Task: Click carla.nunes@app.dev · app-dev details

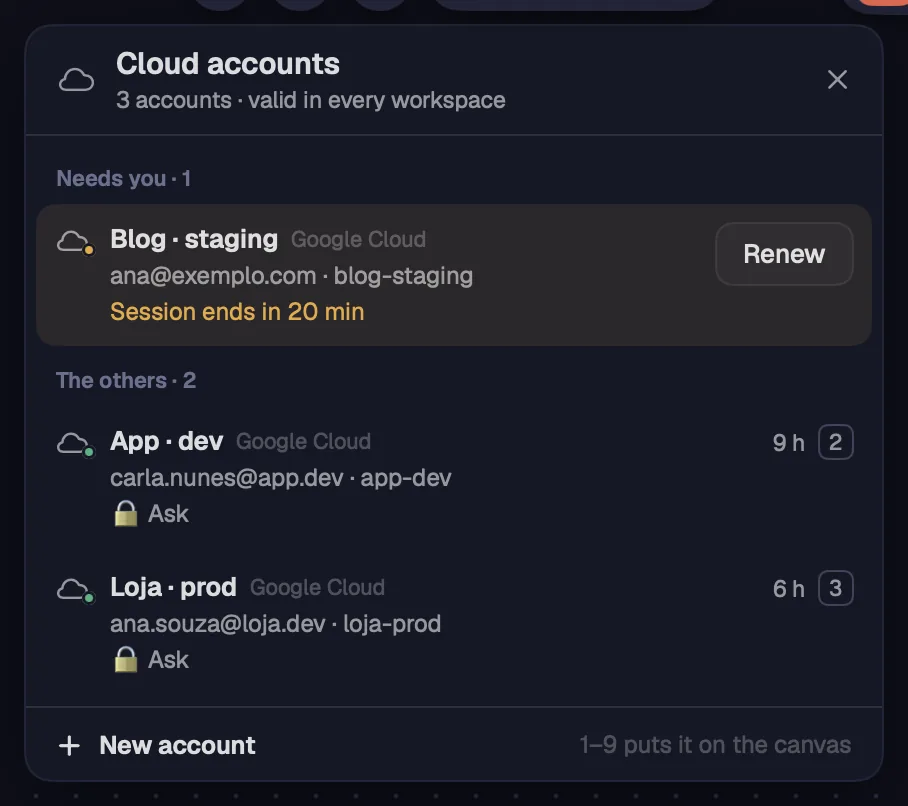Action: (x=281, y=478)
